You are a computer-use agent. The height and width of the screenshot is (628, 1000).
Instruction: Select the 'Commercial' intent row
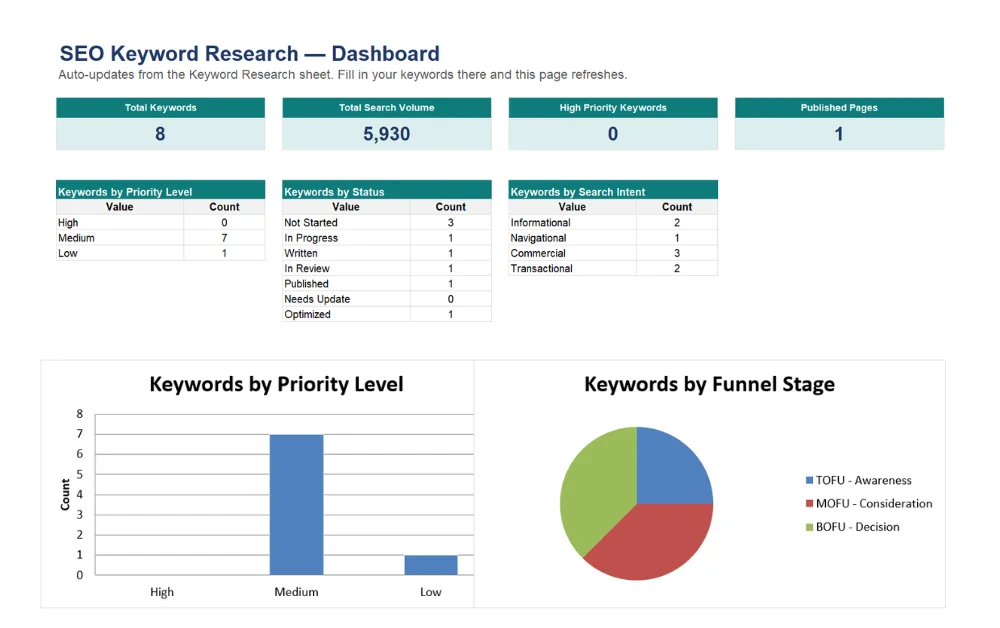pyautogui.click(x=613, y=253)
